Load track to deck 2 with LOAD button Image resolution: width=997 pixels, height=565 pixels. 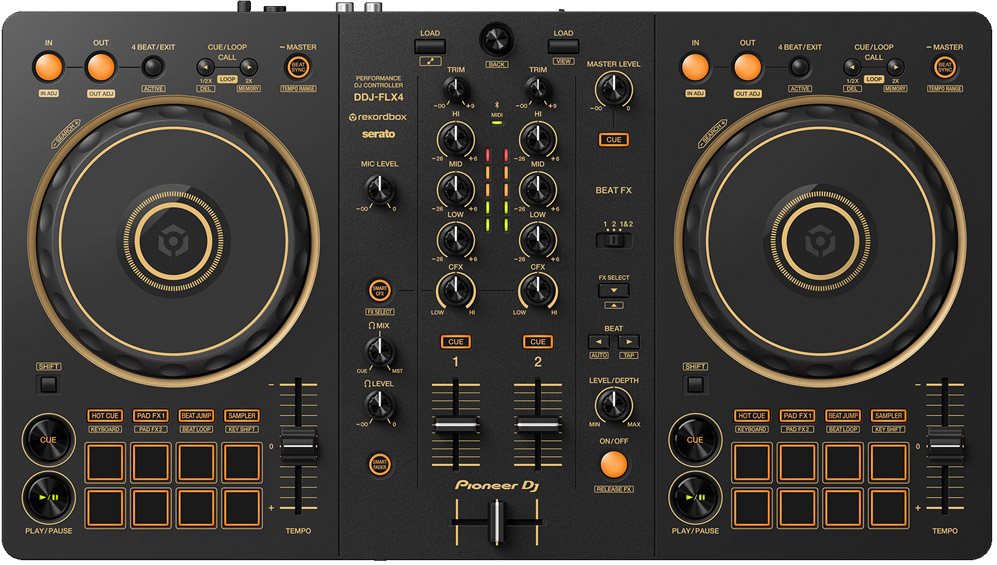click(x=563, y=46)
